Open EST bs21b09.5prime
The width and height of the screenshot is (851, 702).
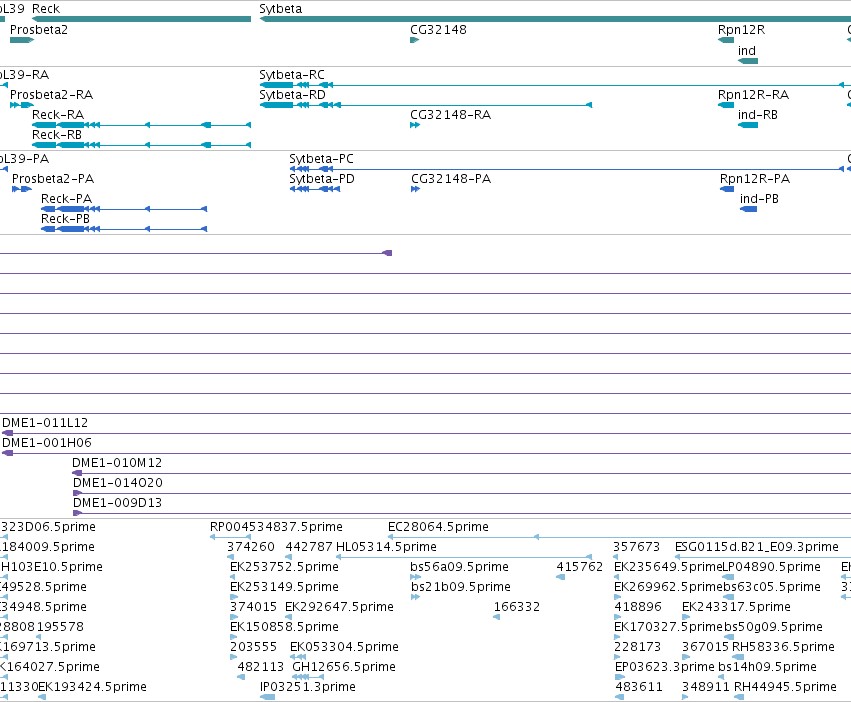416,597
